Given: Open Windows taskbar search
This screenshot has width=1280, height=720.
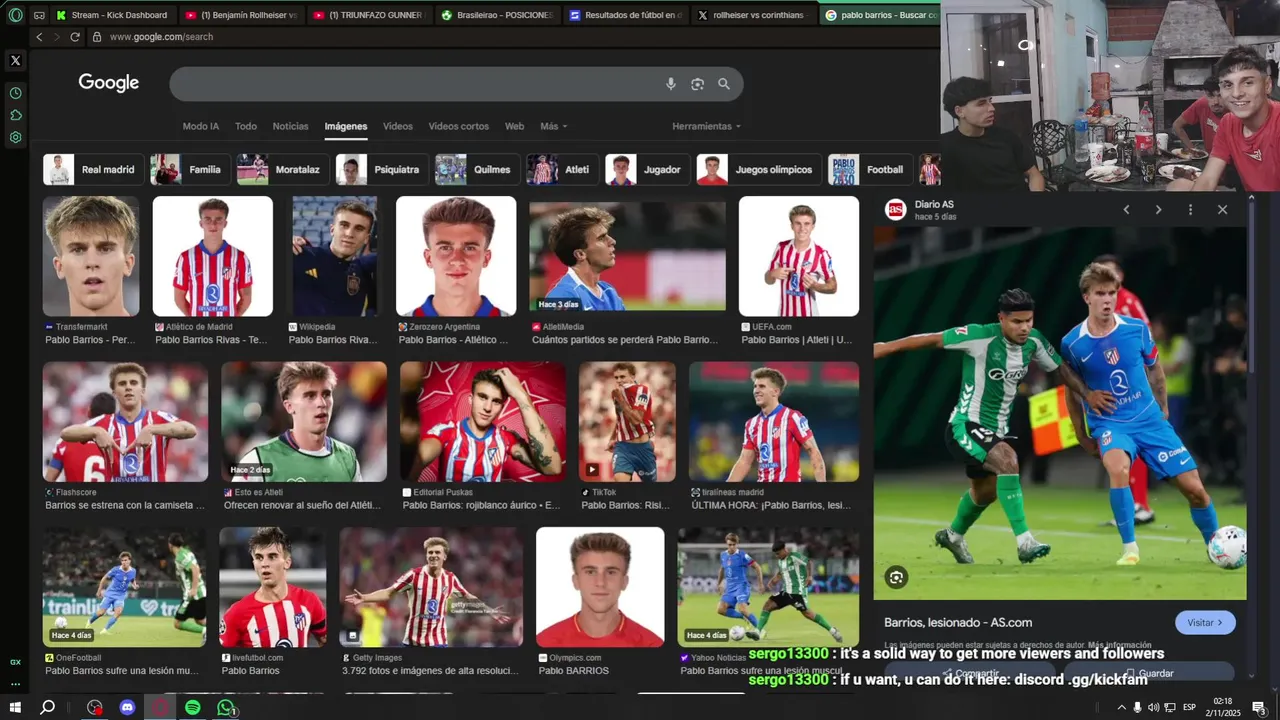Looking at the screenshot, I should point(47,708).
